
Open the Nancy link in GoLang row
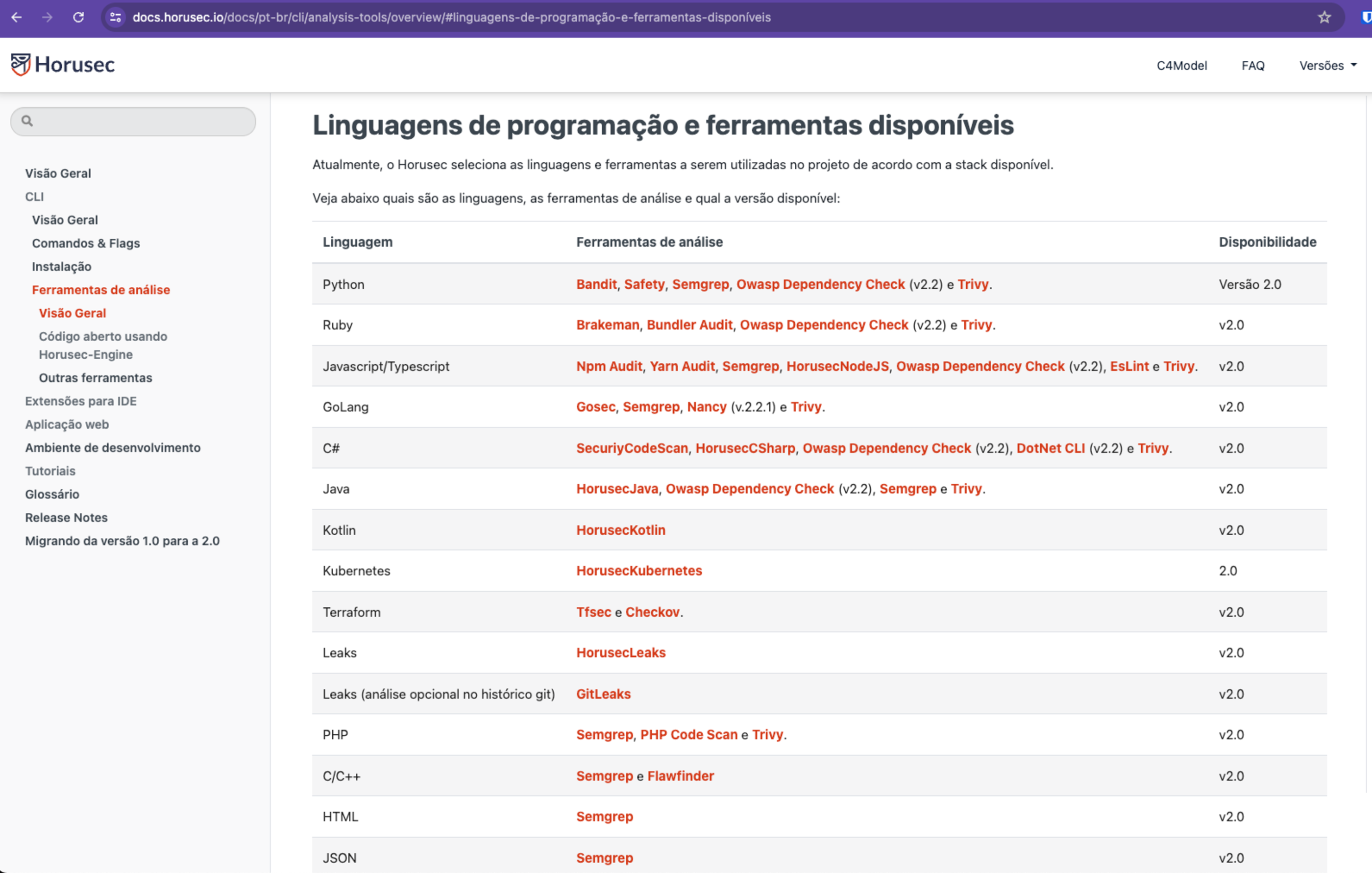pos(707,407)
